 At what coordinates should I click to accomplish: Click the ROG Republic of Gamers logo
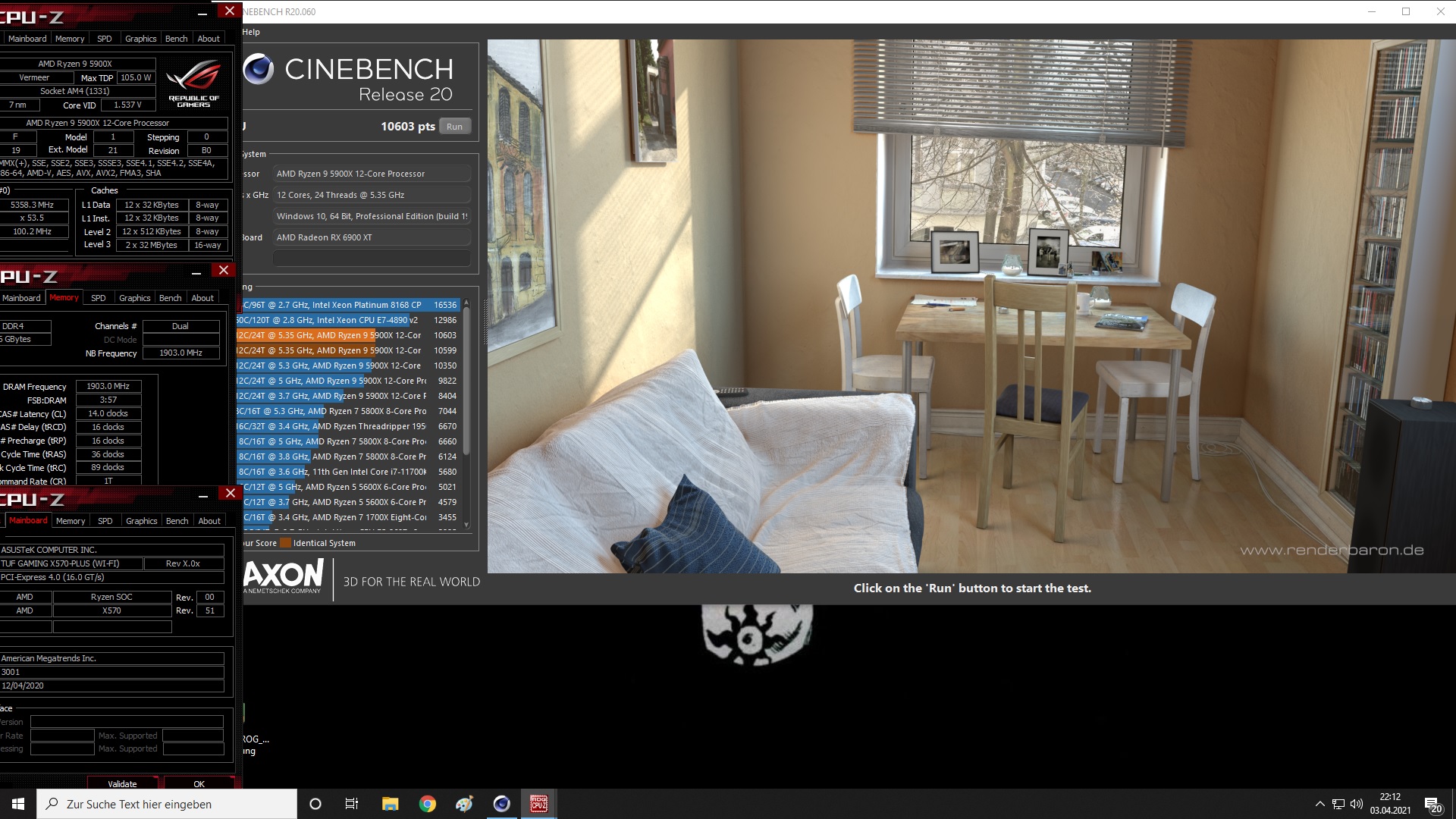(x=193, y=83)
